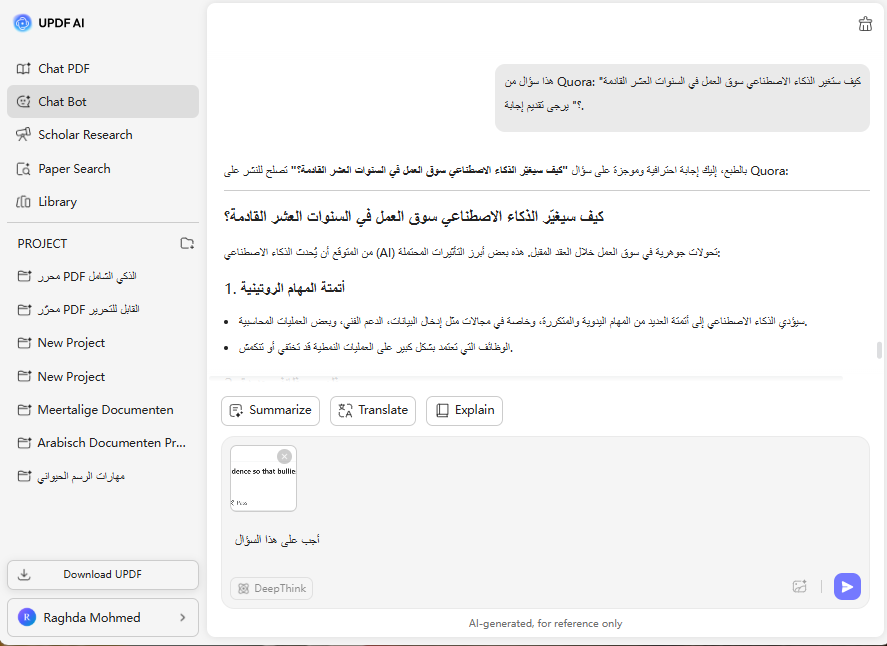Click the Raghda Mohmed avatar icon
Viewport: 887px width, 646px height.
(x=27, y=617)
